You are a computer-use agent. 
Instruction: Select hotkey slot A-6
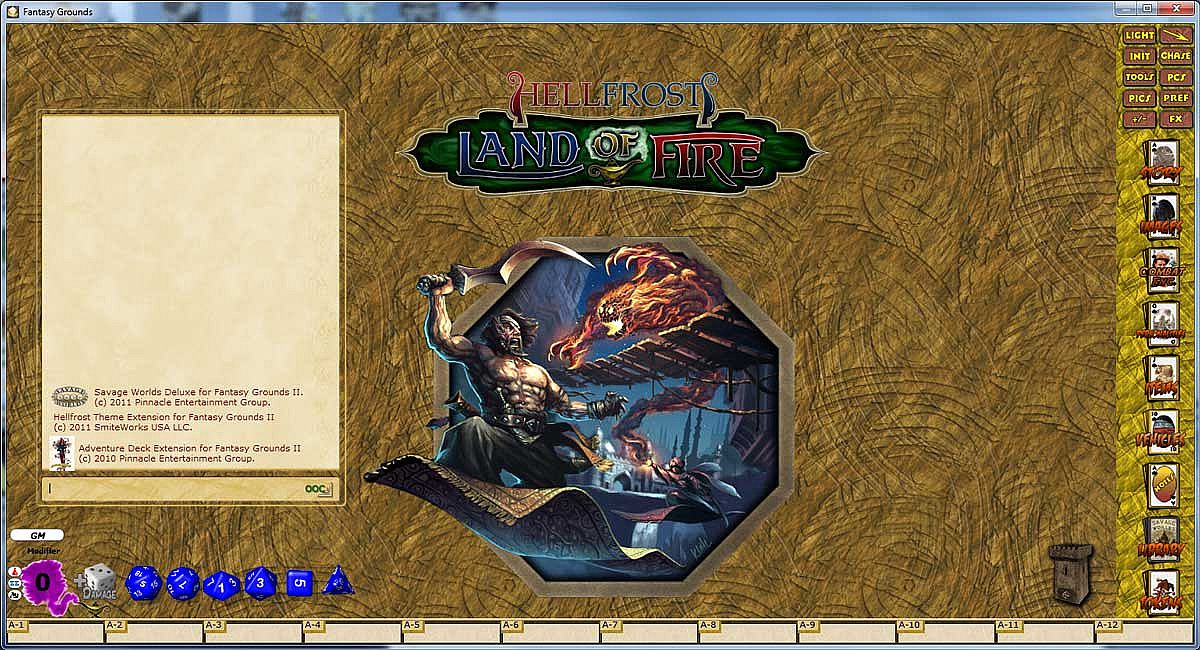pyautogui.click(x=550, y=633)
